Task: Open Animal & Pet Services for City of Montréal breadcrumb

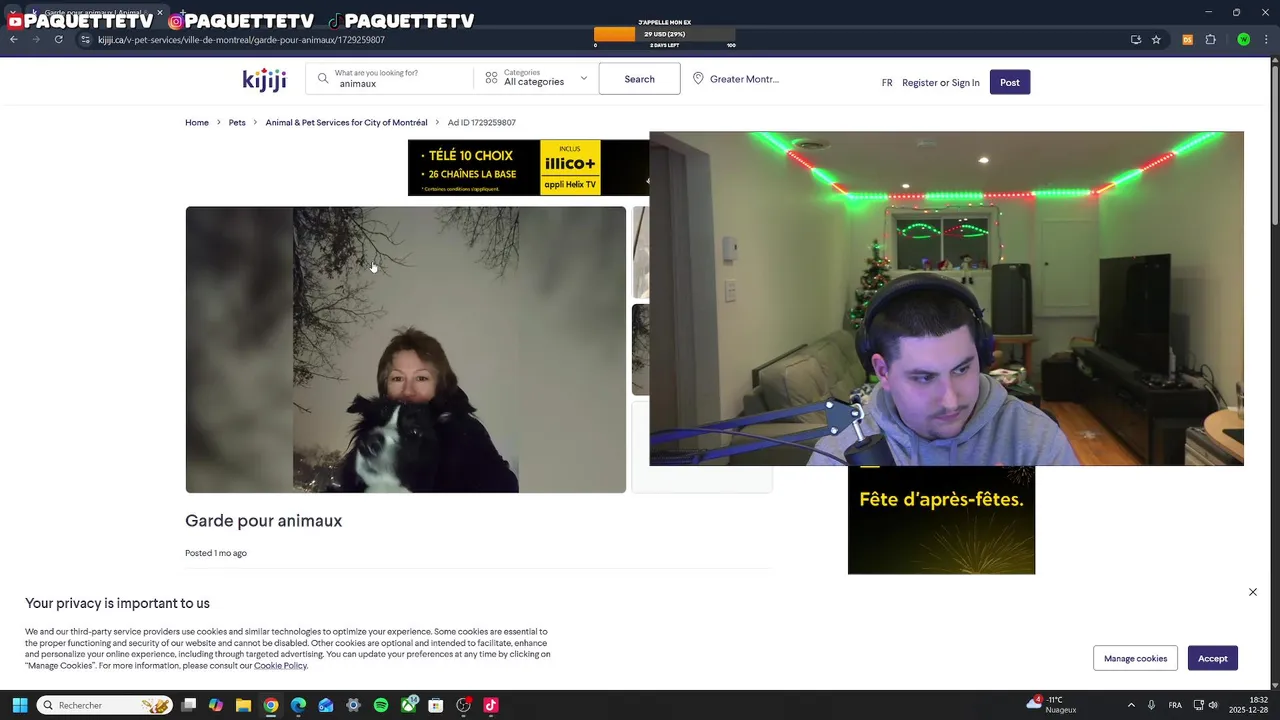Action: [x=346, y=122]
